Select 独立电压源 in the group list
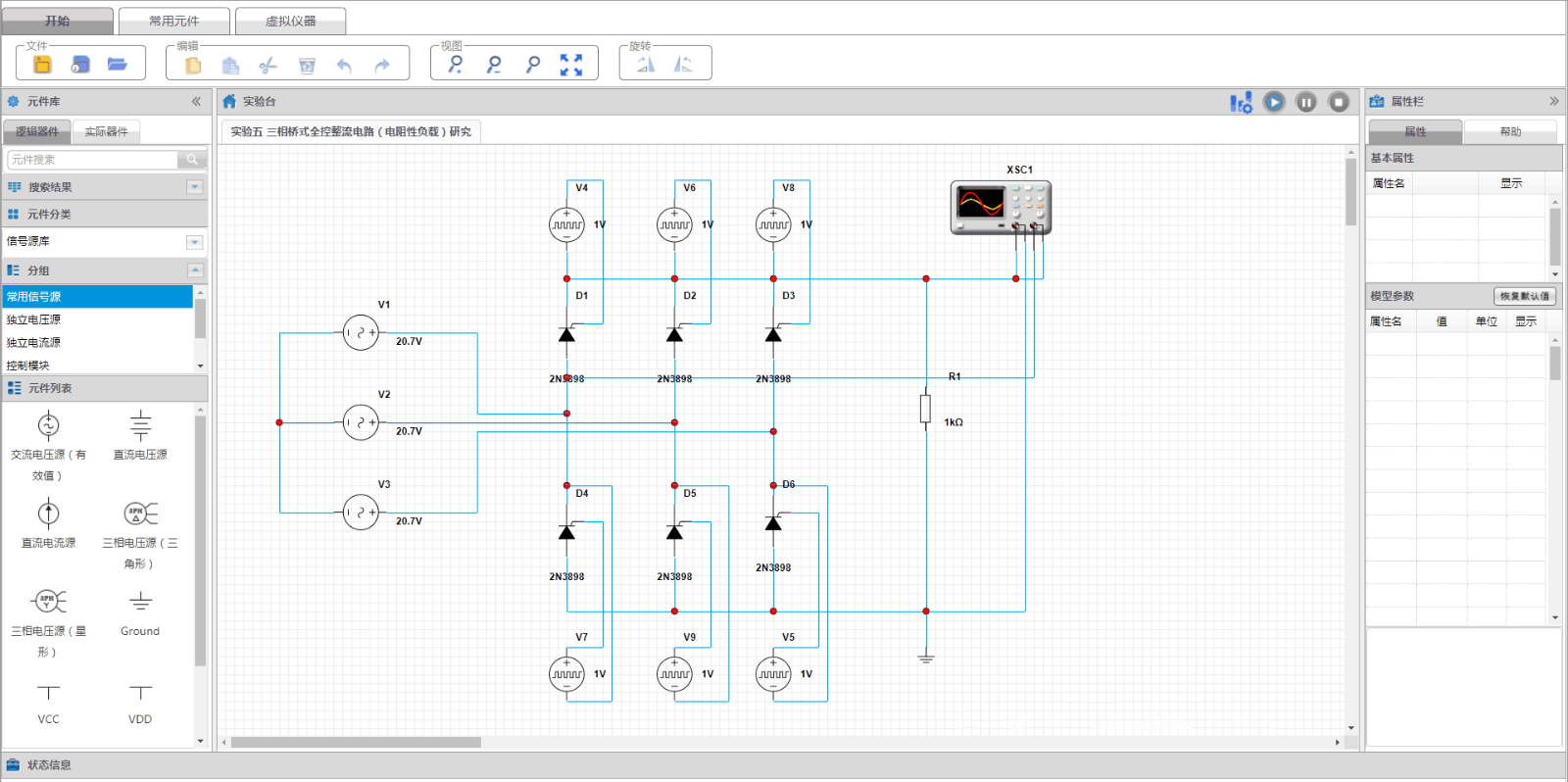This screenshot has height=782, width=1568. 34,319
